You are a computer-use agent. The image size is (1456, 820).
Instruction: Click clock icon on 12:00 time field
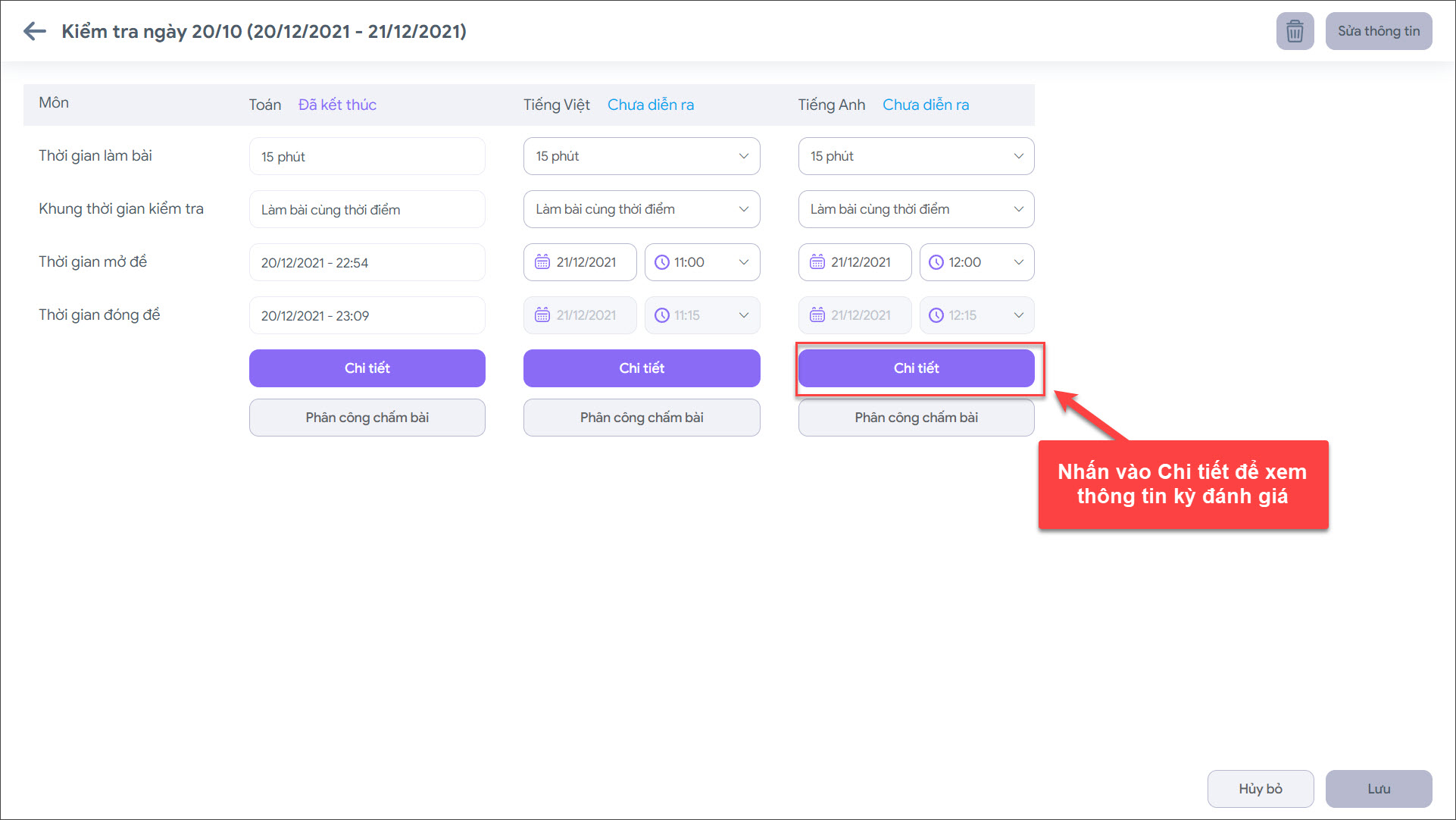point(936,262)
